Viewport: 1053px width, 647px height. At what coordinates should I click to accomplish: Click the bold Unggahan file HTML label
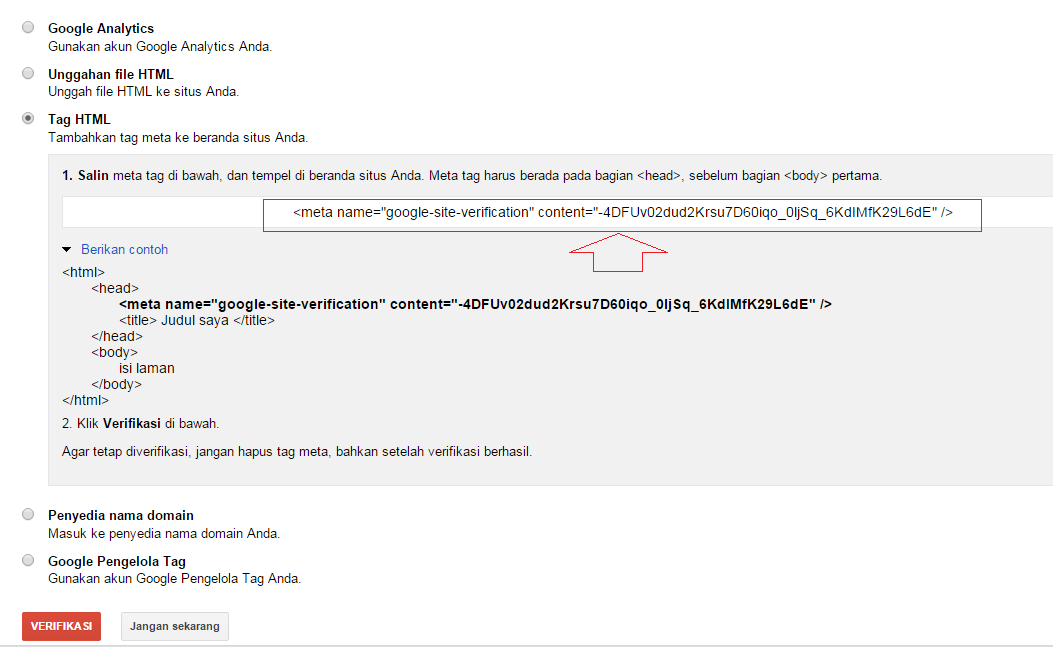[x=110, y=74]
